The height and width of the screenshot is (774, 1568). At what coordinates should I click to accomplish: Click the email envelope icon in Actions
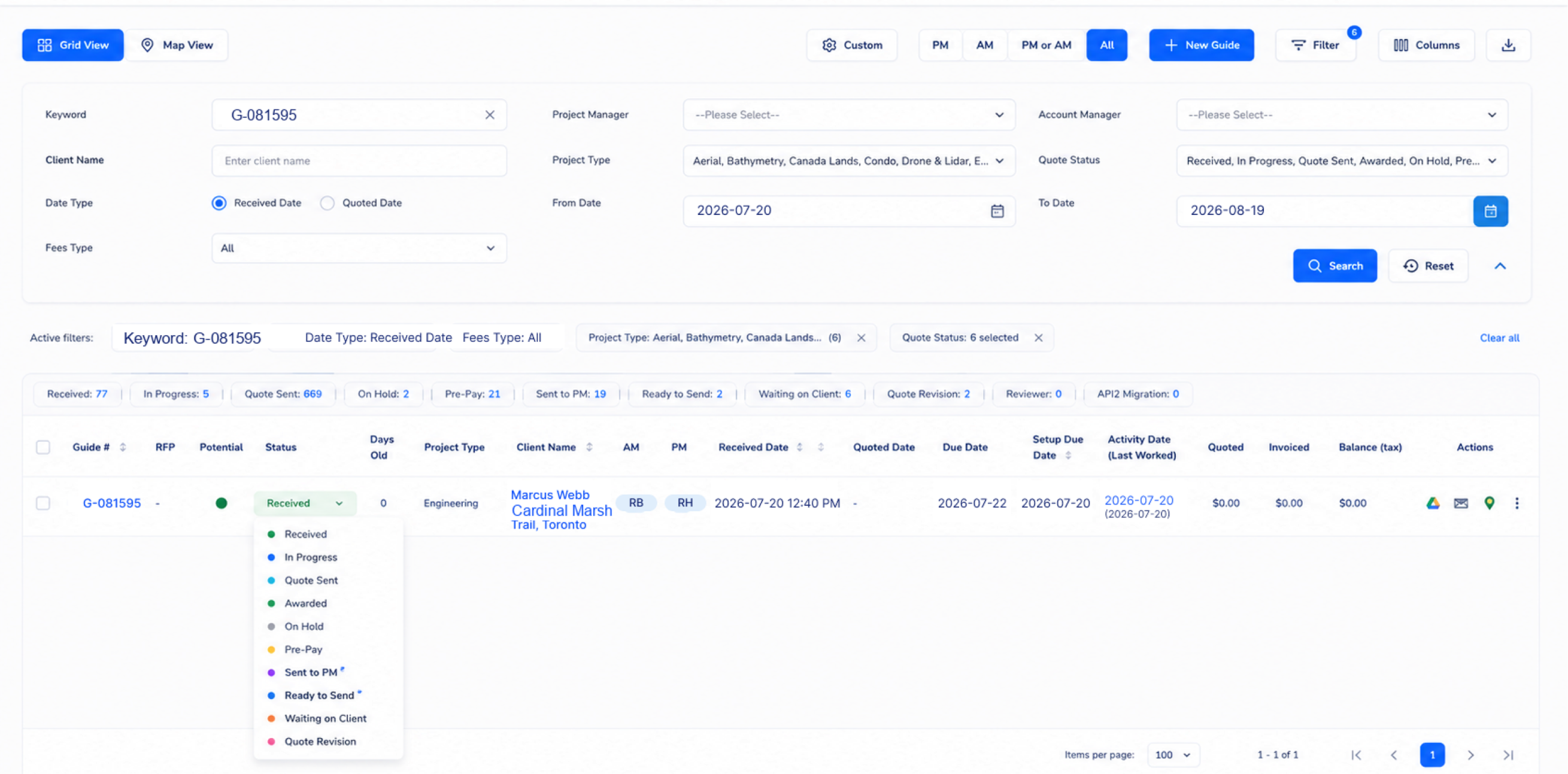[x=1461, y=503]
